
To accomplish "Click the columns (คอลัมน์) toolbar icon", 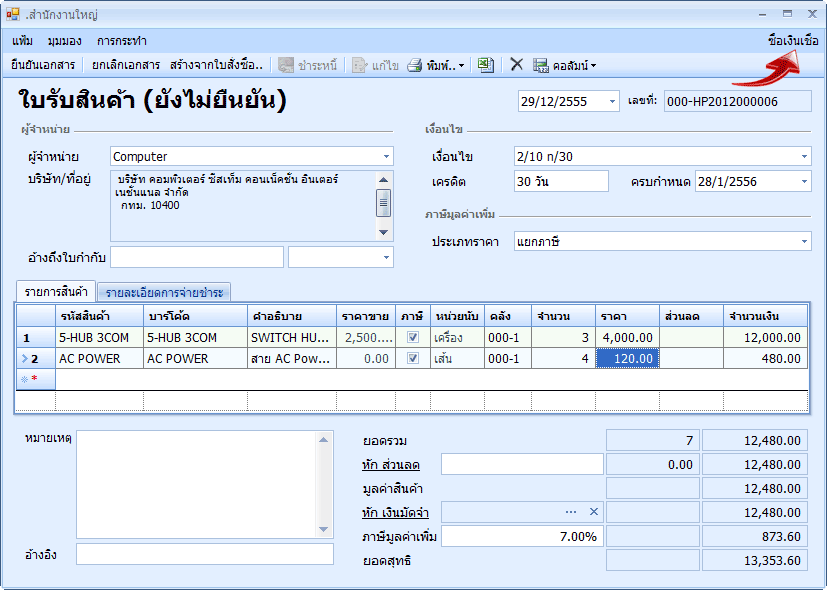I will pos(541,66).
